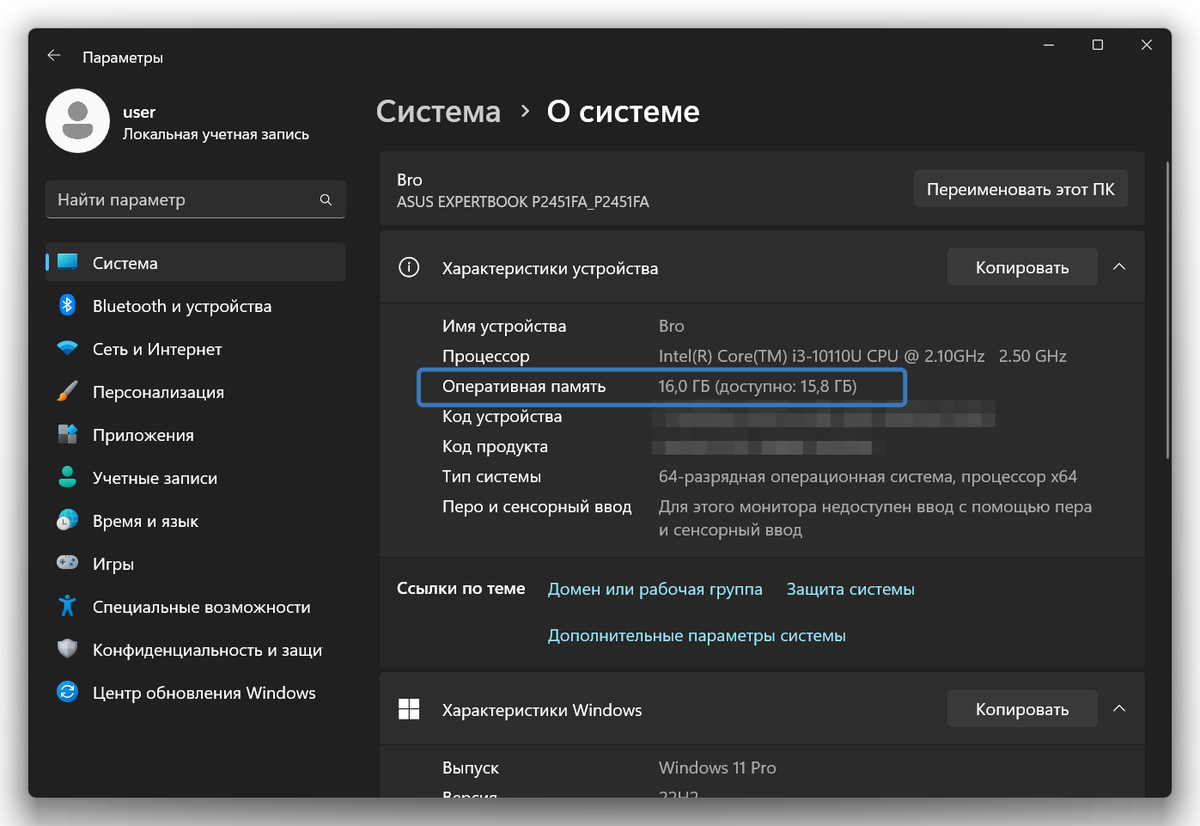
Task: Open Система in the sidebar
Action: (196, 263)
